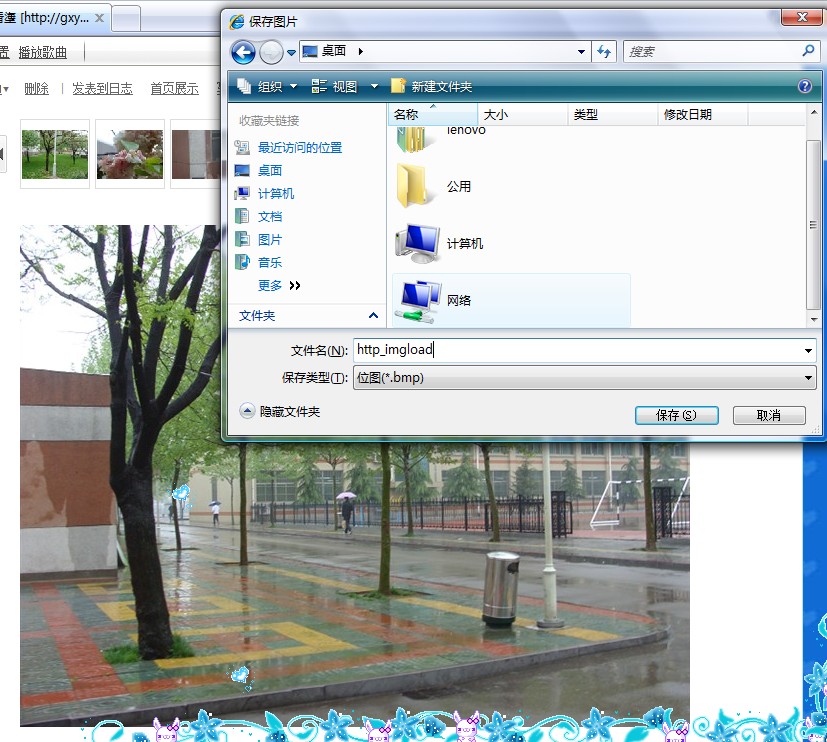Image resolution: width=827 pixels, height=742 pixels.
Task: Open the help question mark icon
Action: [804, 86]
